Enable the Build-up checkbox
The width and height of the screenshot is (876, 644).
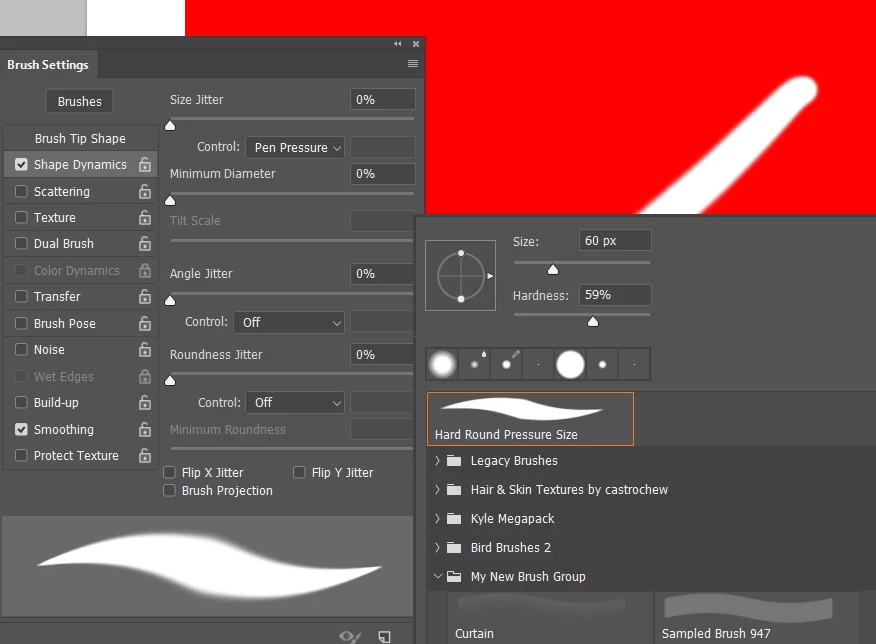coord(21,403)
